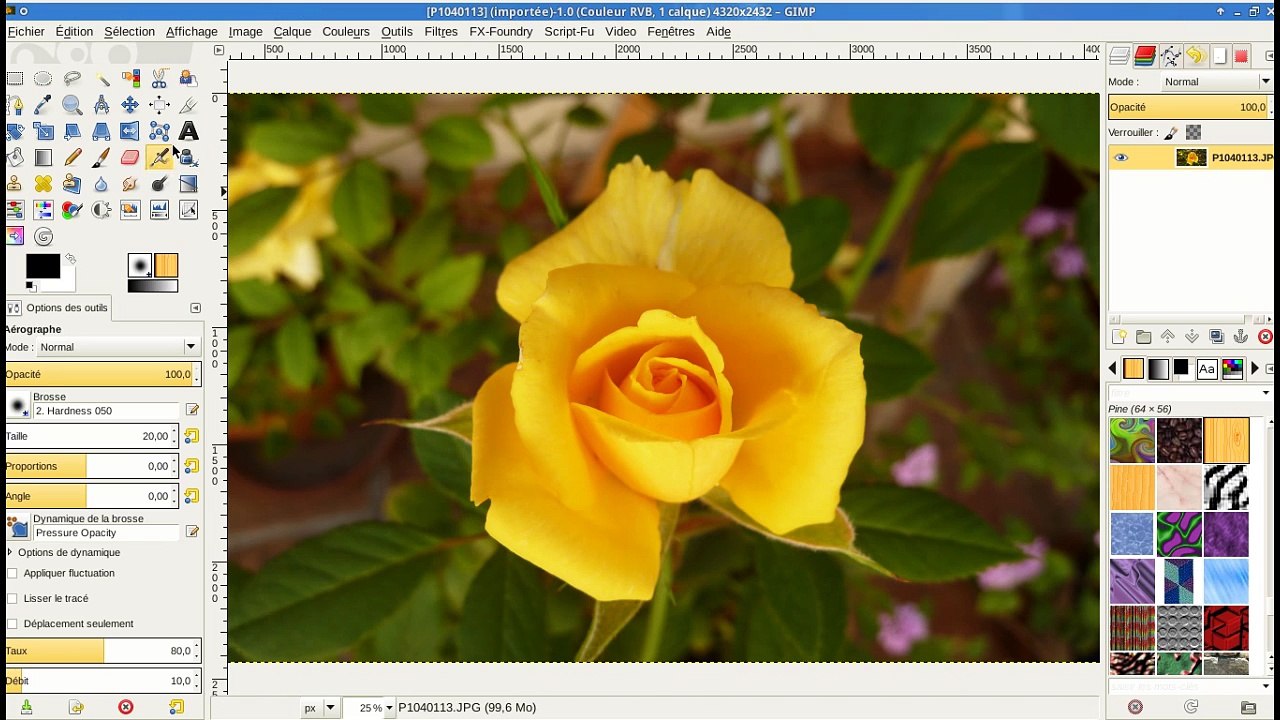1280x720 pixels.
Task: Toggle lock alpha channel checkerboard icon
Action: pos(1193,132)
